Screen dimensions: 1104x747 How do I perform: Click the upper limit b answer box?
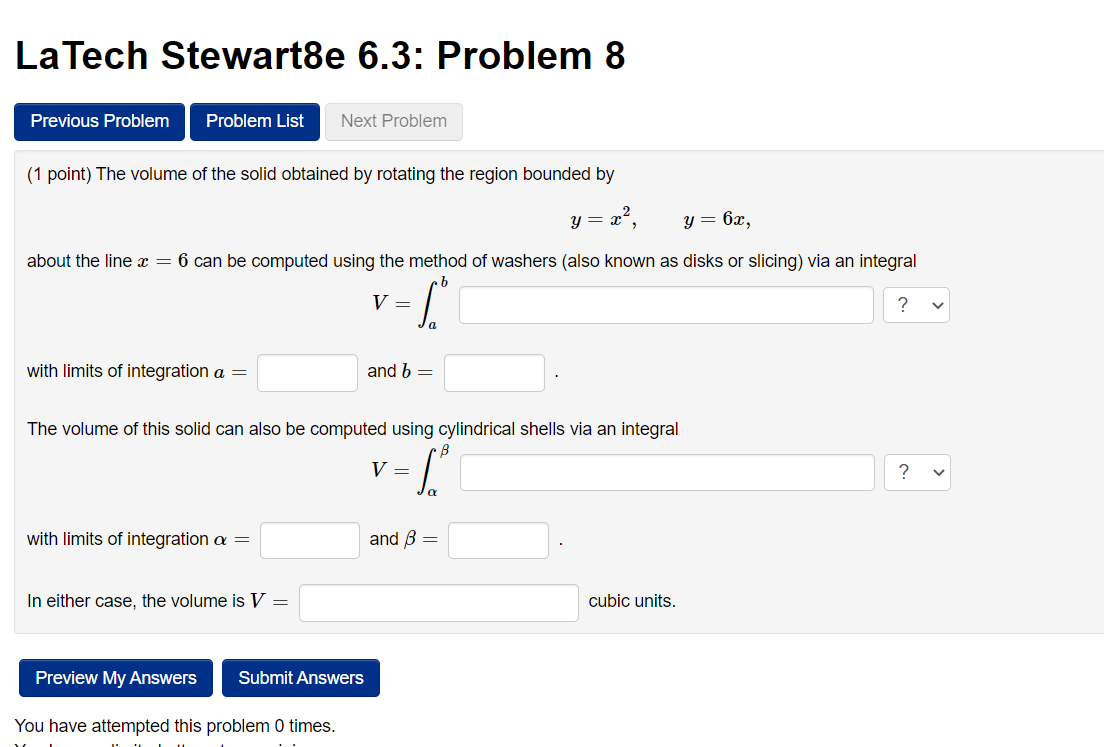pyautogui.click(x=494, y=372)
